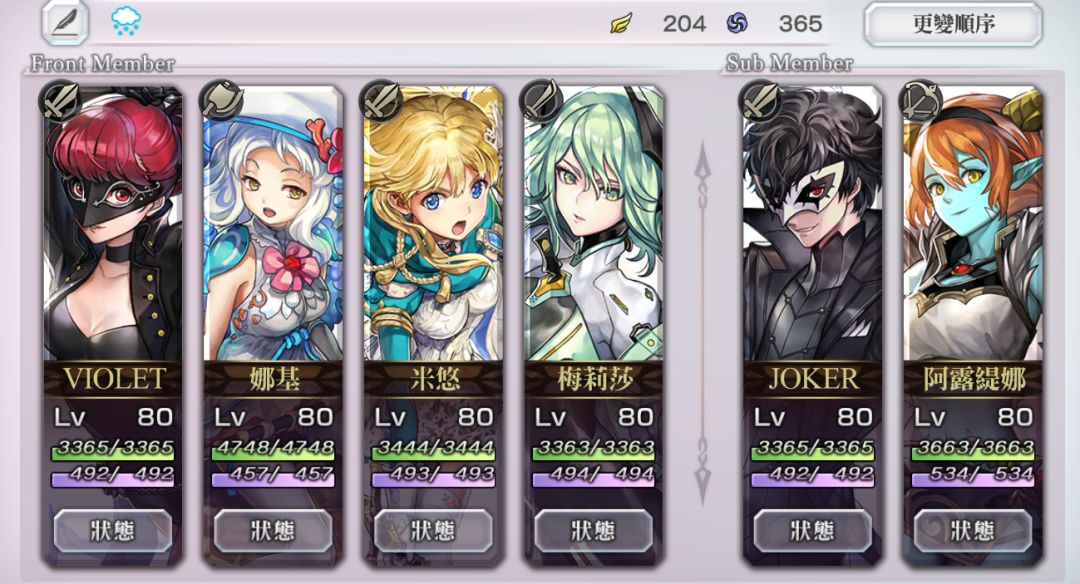
Task: Select the bow class icon on 阿露緹娜
Action: pyautogui.click(x=921, y=101)
